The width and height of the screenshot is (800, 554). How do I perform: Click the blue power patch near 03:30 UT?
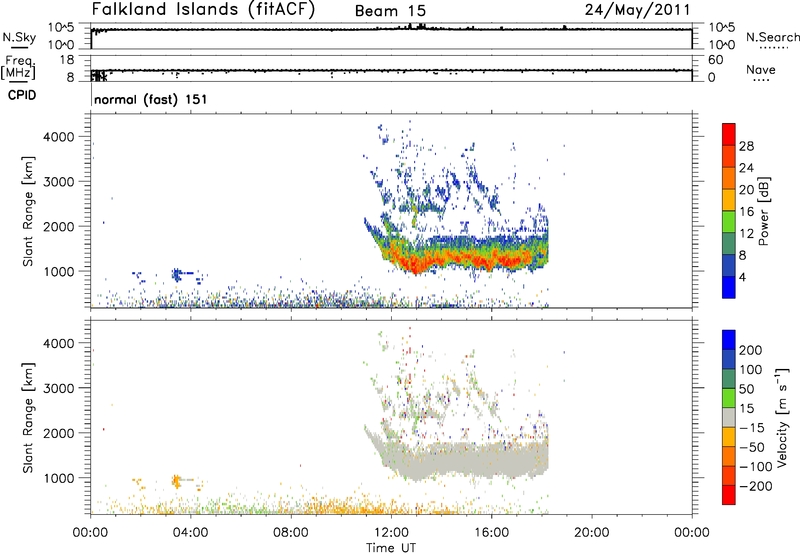[x=177, y=274]
